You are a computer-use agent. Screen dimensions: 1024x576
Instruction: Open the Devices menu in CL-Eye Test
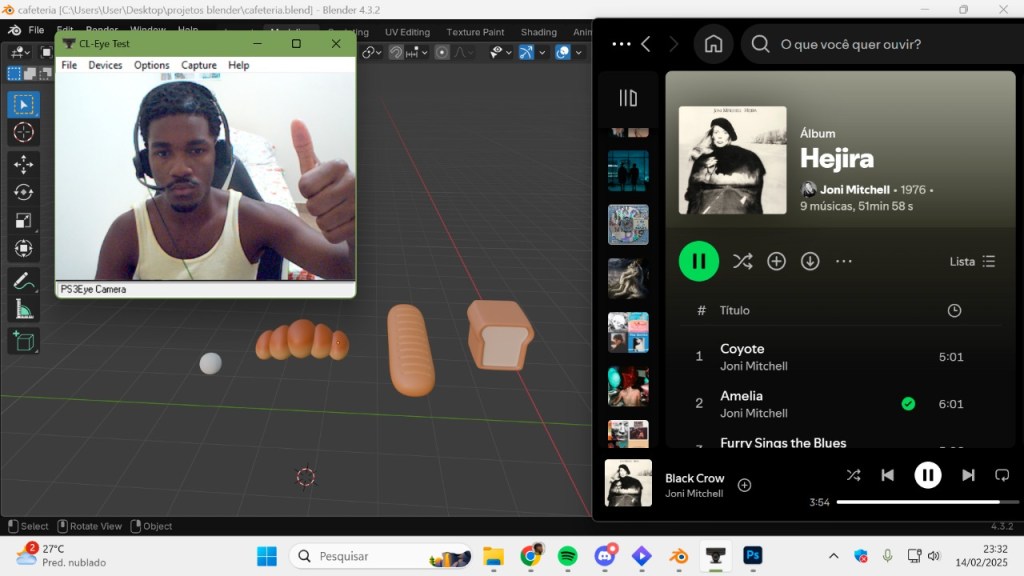point(105,65)
